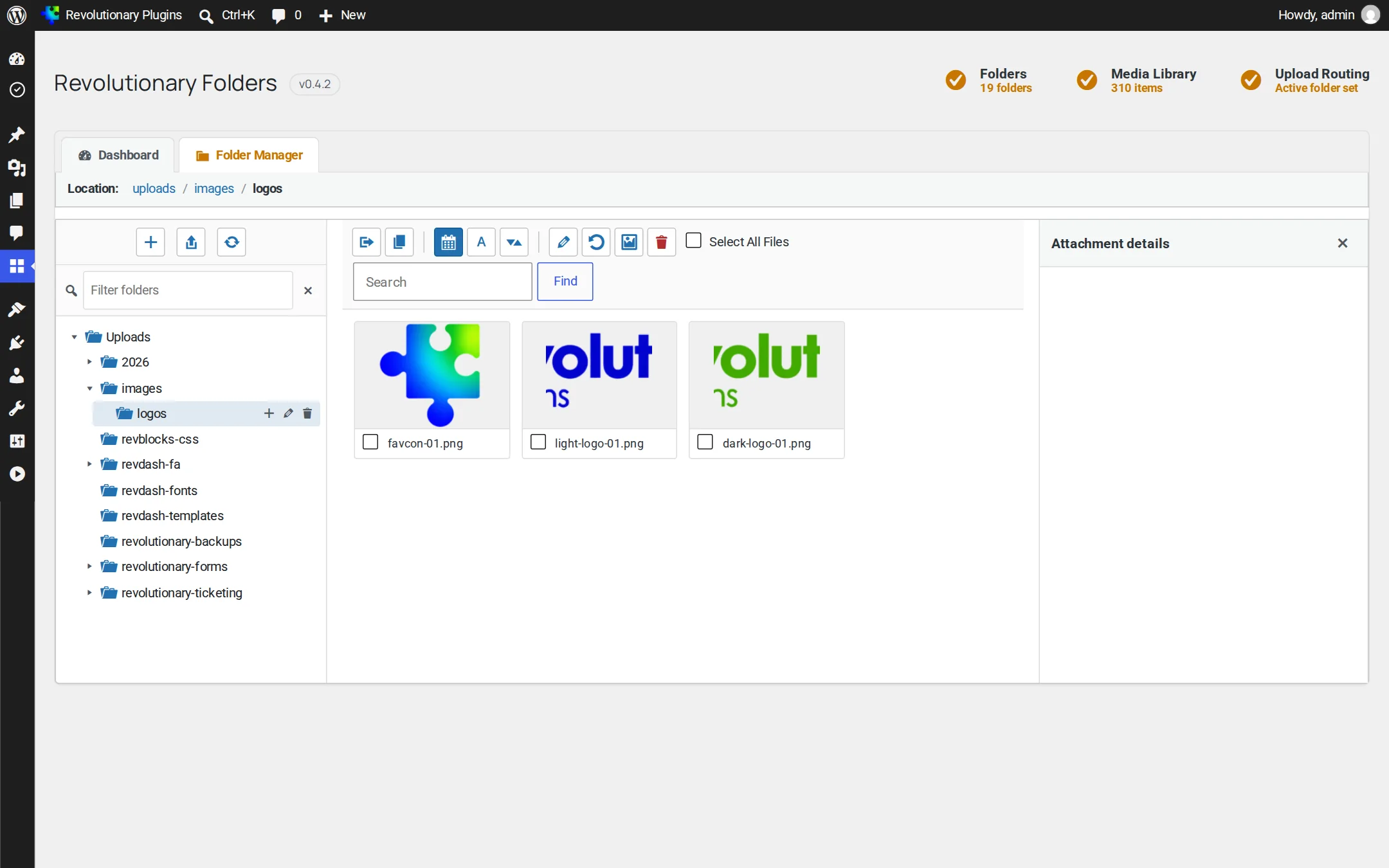
Task: Sort files by name A icon
Action: pyautogui.click(x=481, y=242)
